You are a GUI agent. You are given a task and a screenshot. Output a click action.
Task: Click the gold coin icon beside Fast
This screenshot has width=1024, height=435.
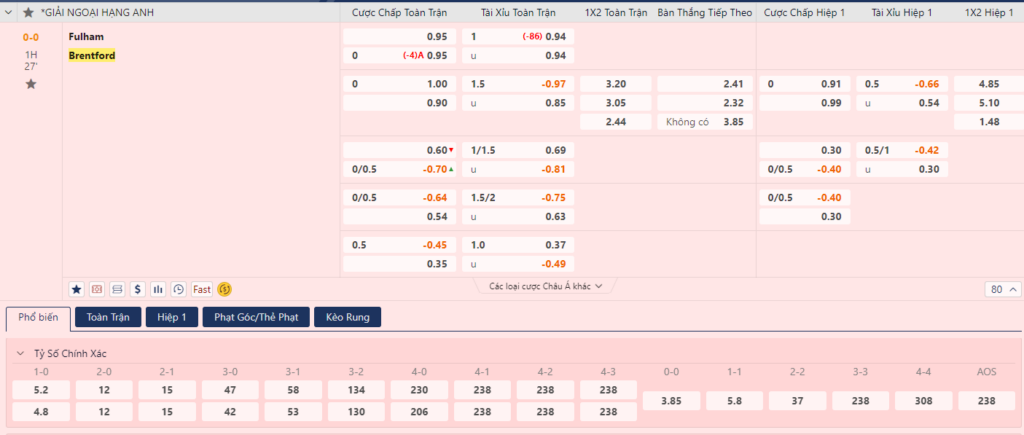coord(225,289)
